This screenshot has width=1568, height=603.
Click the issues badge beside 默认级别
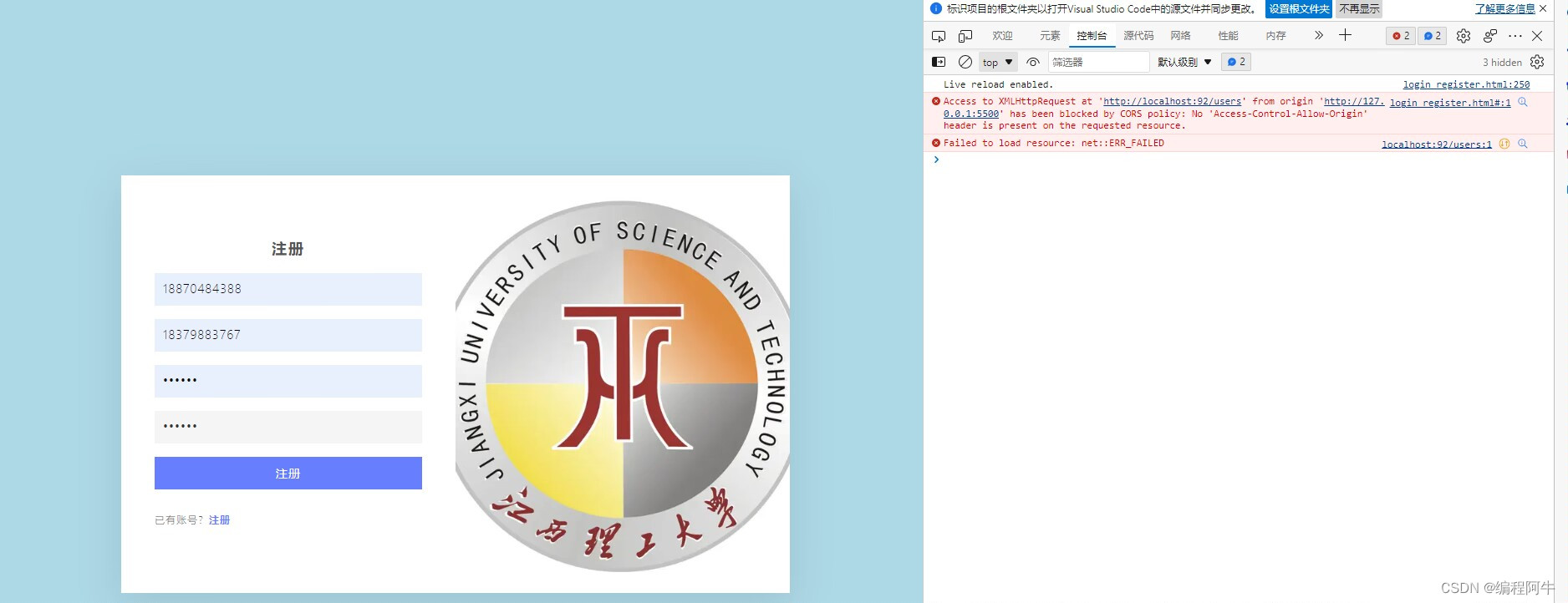click(1235, 62)
